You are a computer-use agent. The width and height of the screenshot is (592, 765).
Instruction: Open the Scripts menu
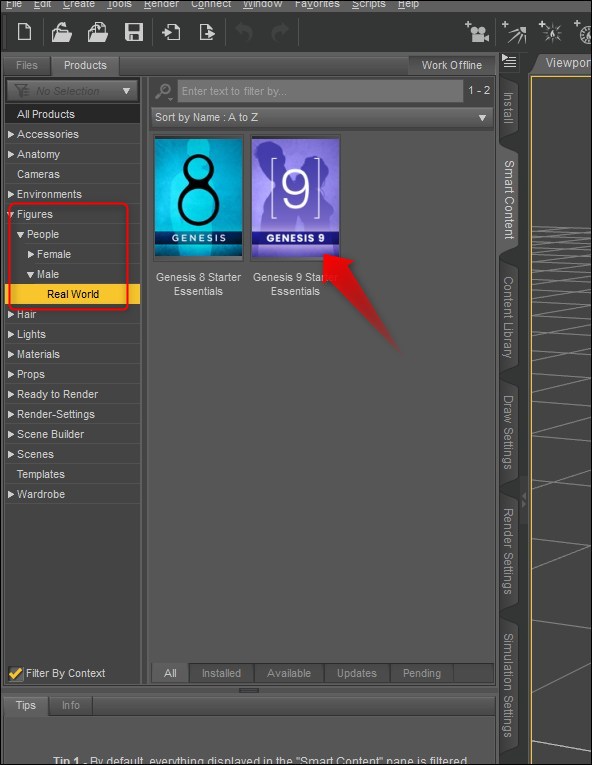pyautogui.click(x=369, y=4)
